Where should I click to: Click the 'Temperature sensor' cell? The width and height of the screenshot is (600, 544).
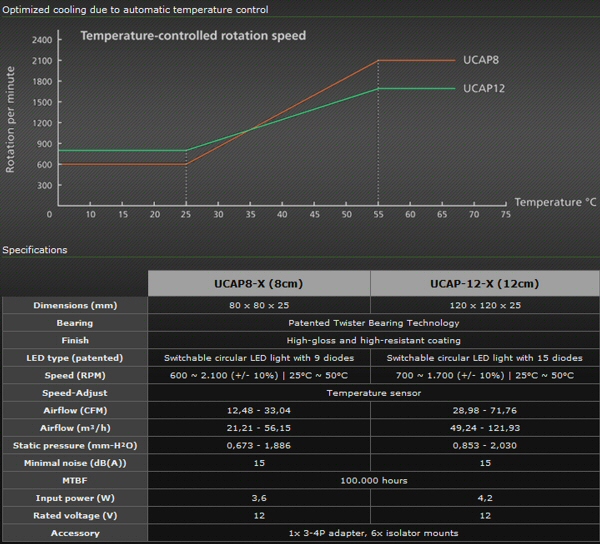[x=373, y=393]
